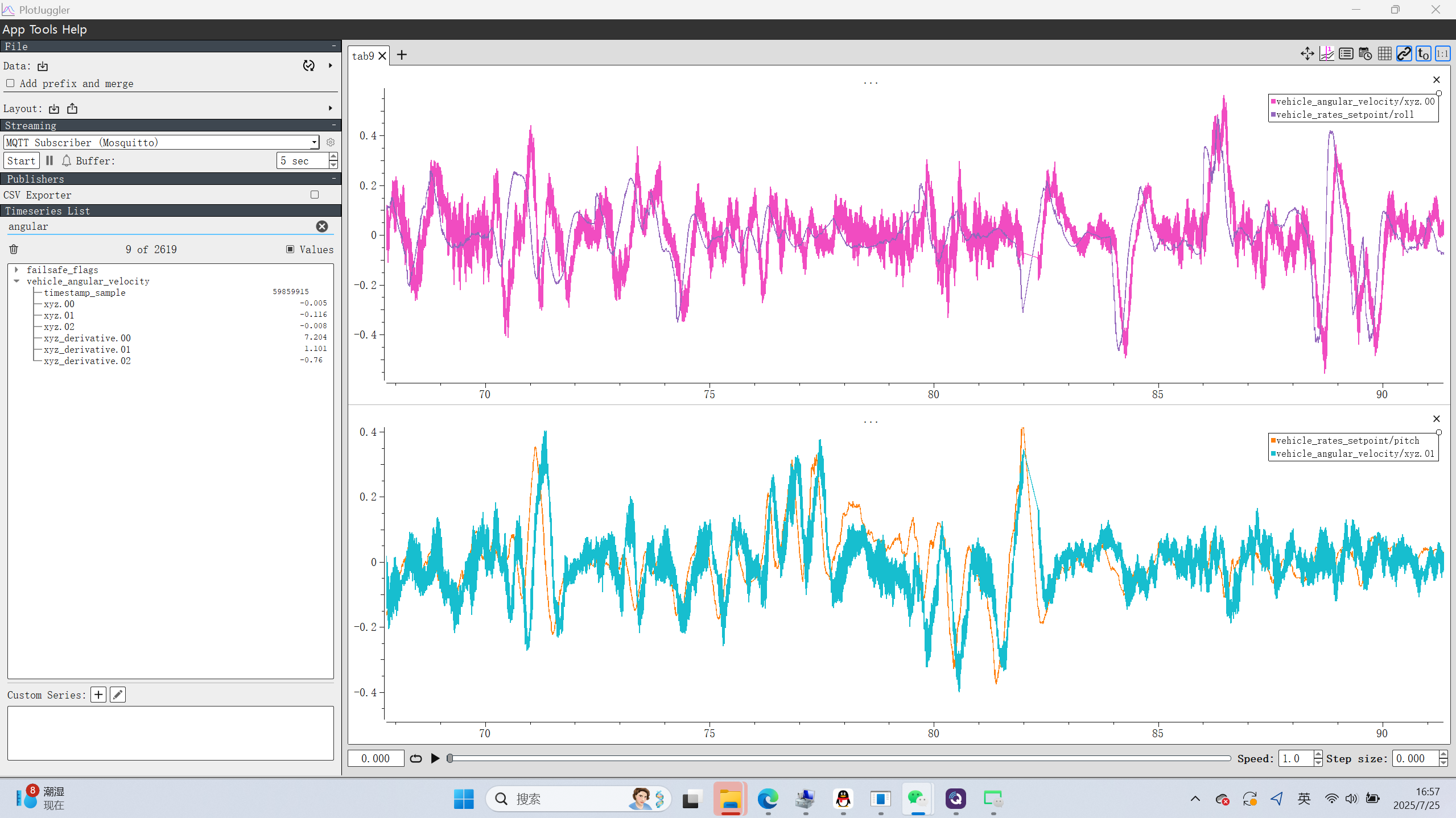Screen dimensions: 1456x818
Task: Toggle the plot grid icon
Action: (x=1384, y=54)
